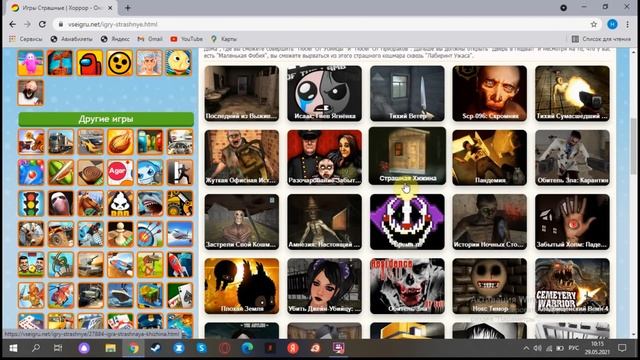Open the Забытый Холм hand-with-eye thumbnail
The image size is (640, 360).
coord(572,222)
